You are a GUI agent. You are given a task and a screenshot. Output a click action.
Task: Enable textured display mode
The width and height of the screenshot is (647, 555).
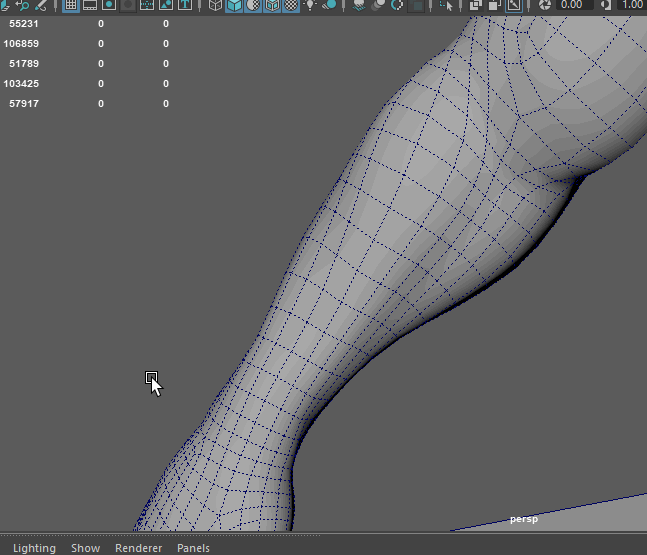291,5
